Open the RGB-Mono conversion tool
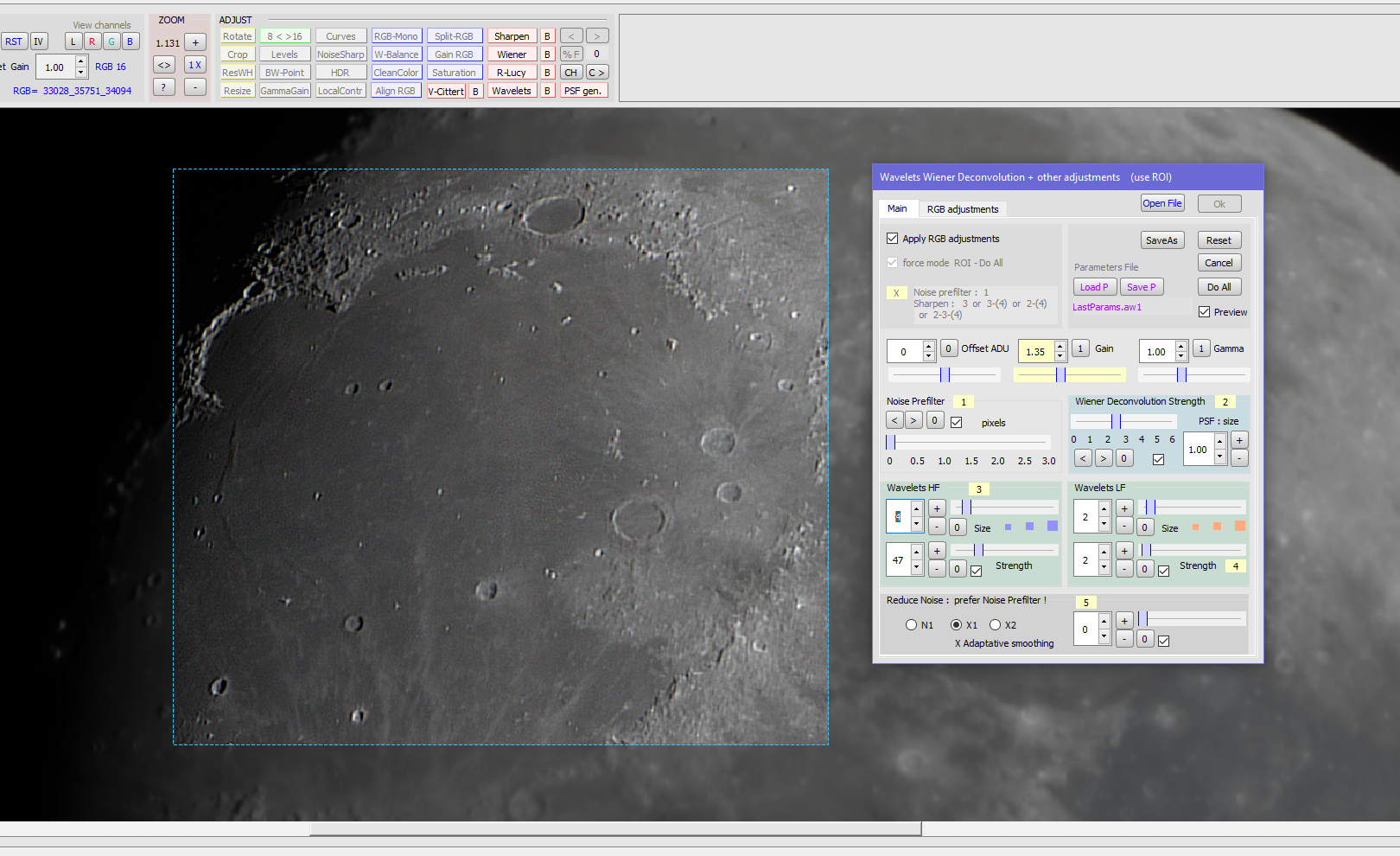 [x=397, y=35]
